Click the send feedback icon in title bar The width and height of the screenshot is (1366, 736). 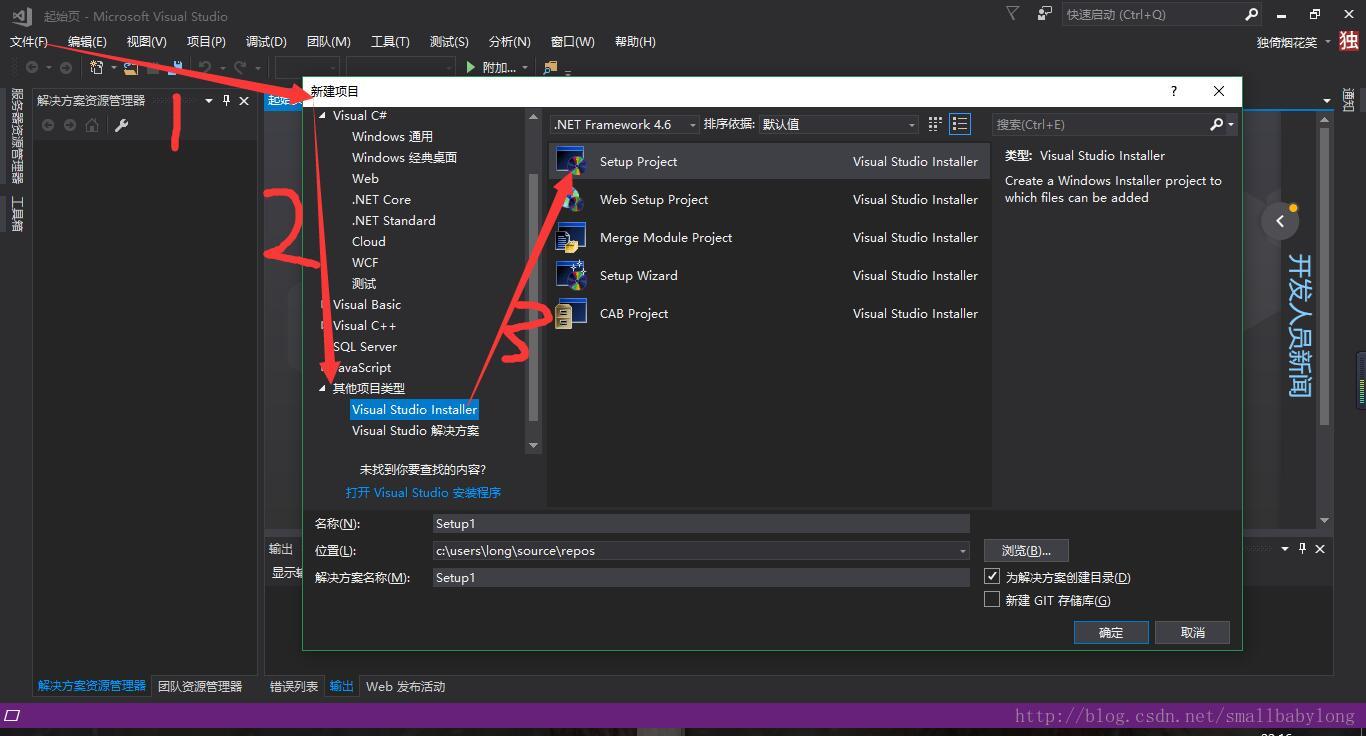(1045, 14)
